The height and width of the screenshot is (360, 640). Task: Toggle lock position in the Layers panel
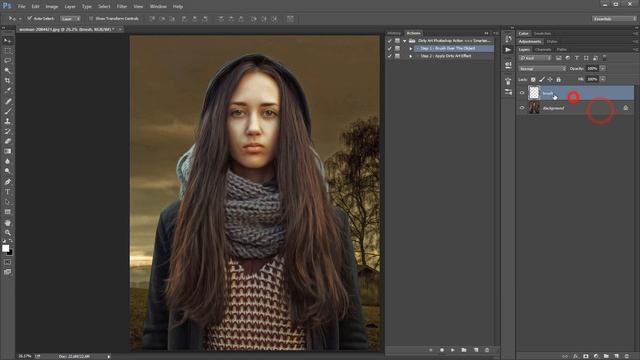pos(550,79)
